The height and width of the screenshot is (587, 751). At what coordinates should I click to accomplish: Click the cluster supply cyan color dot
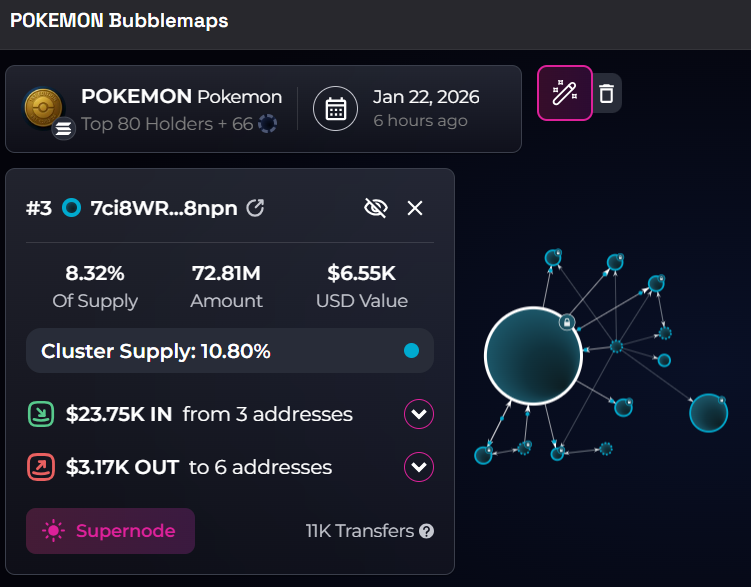point(411,350)
